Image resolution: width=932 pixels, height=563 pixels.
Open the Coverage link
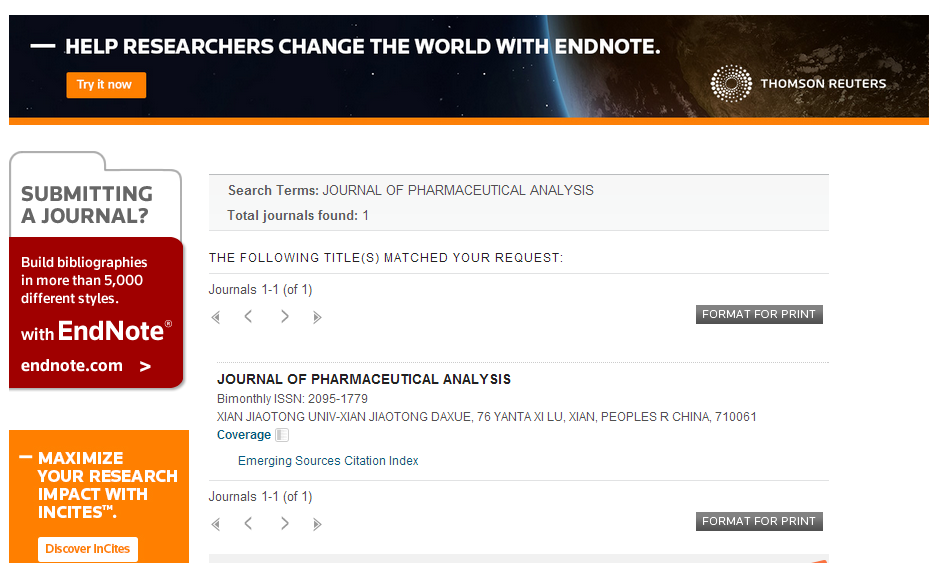pyautogui.click(x=244, y=435)
